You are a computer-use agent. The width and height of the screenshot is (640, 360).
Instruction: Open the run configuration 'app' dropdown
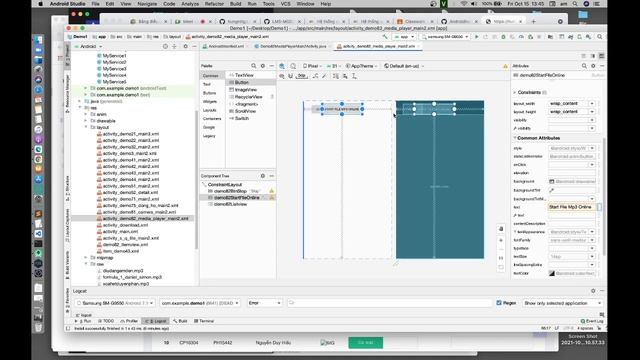(404, 37)
